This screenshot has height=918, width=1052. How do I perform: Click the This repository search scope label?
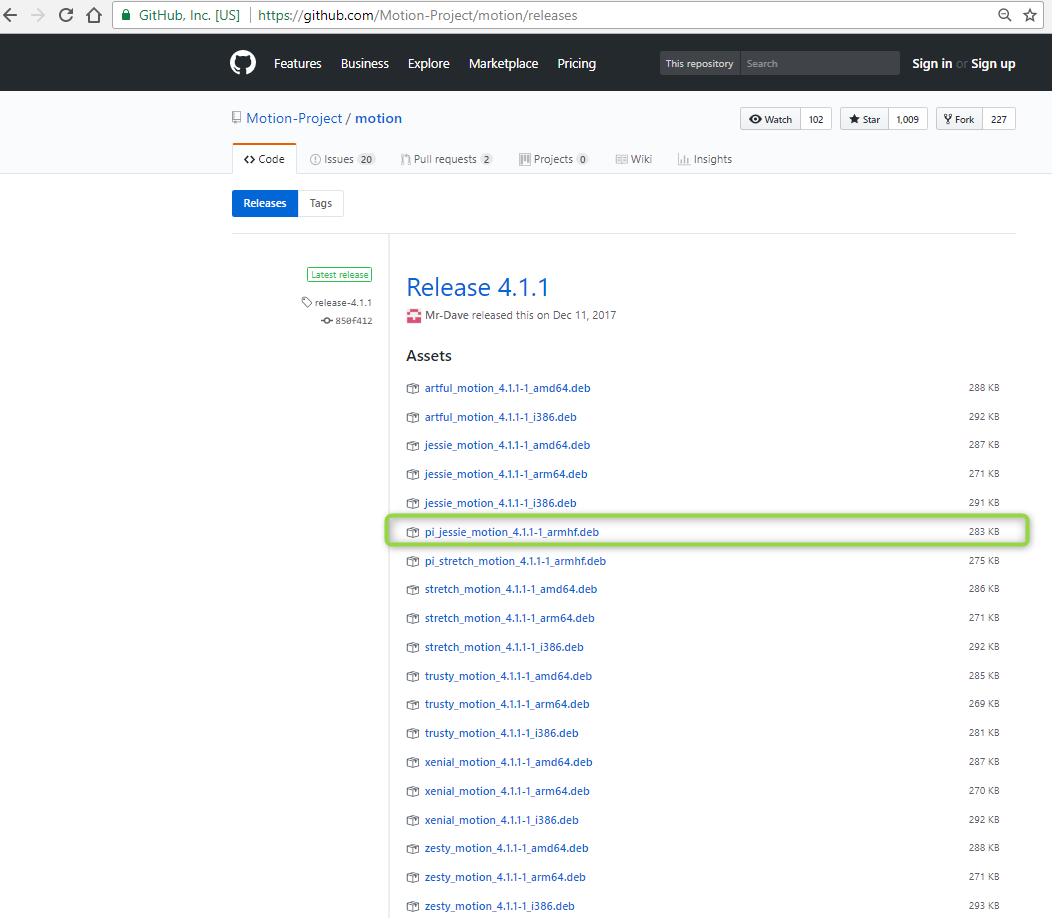click(x=699, y=63)
